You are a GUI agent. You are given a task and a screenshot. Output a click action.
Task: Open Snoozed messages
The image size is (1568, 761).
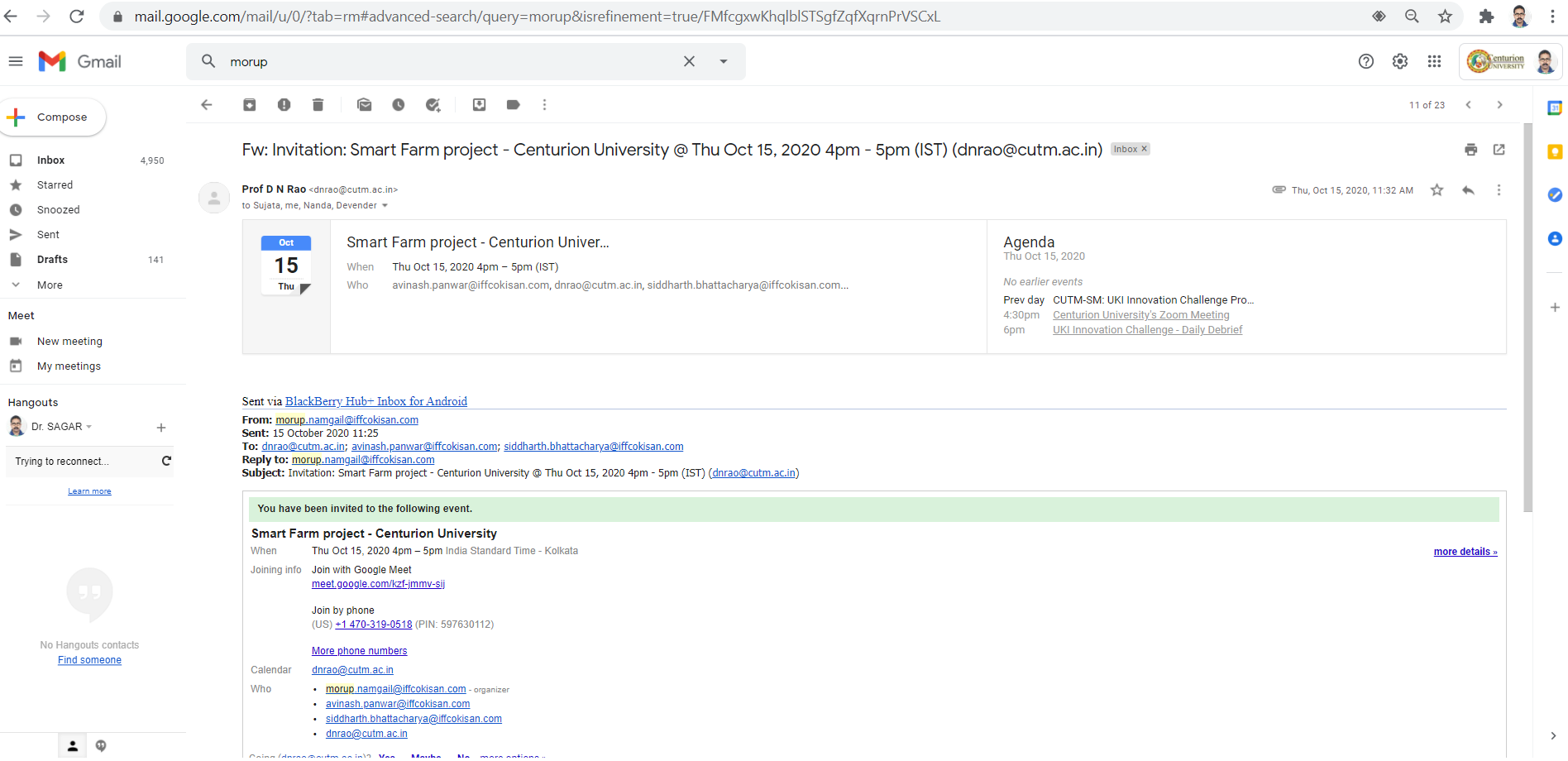pyautogui.click(x=58, y=210)
